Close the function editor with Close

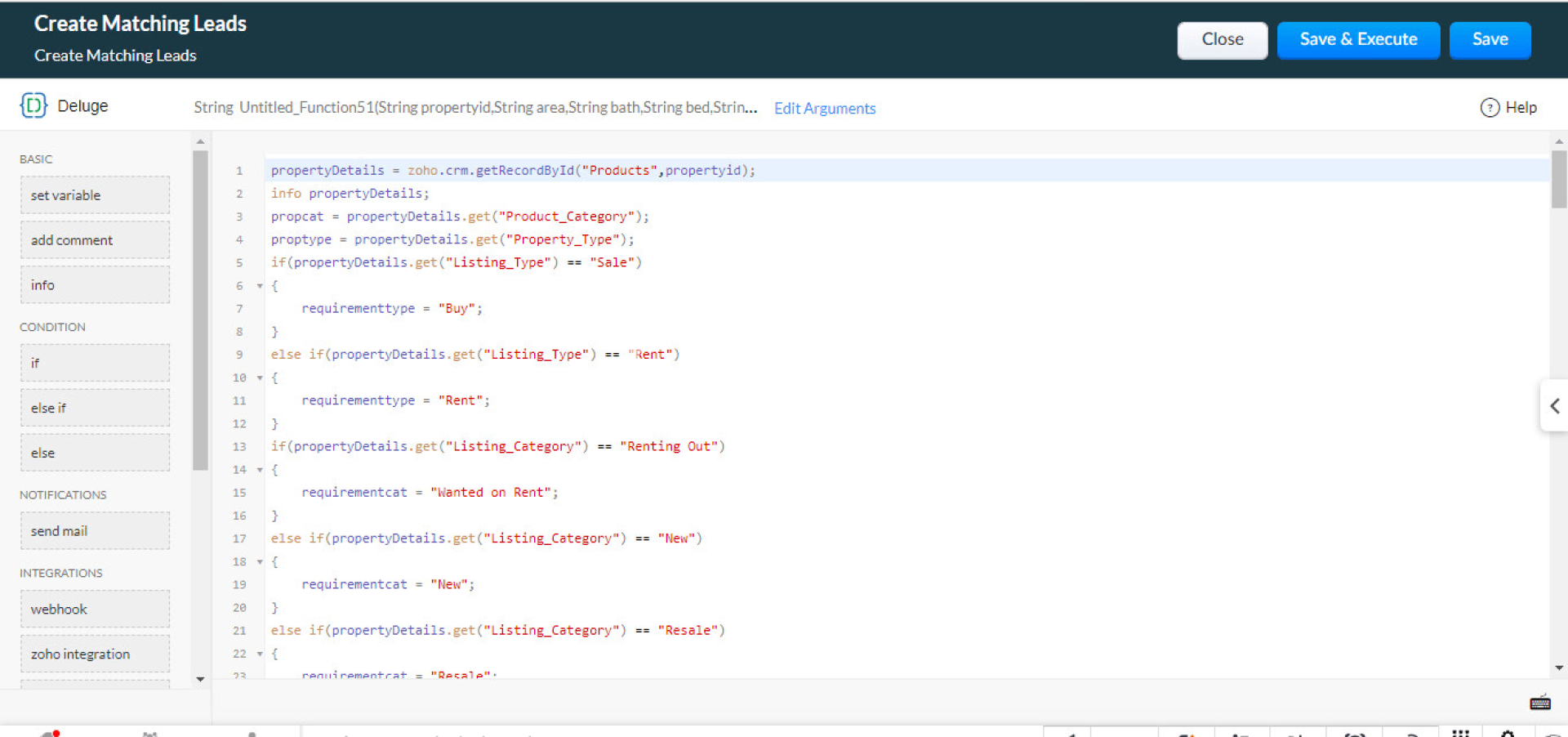pyautogui.click(x=1222, y=40)
